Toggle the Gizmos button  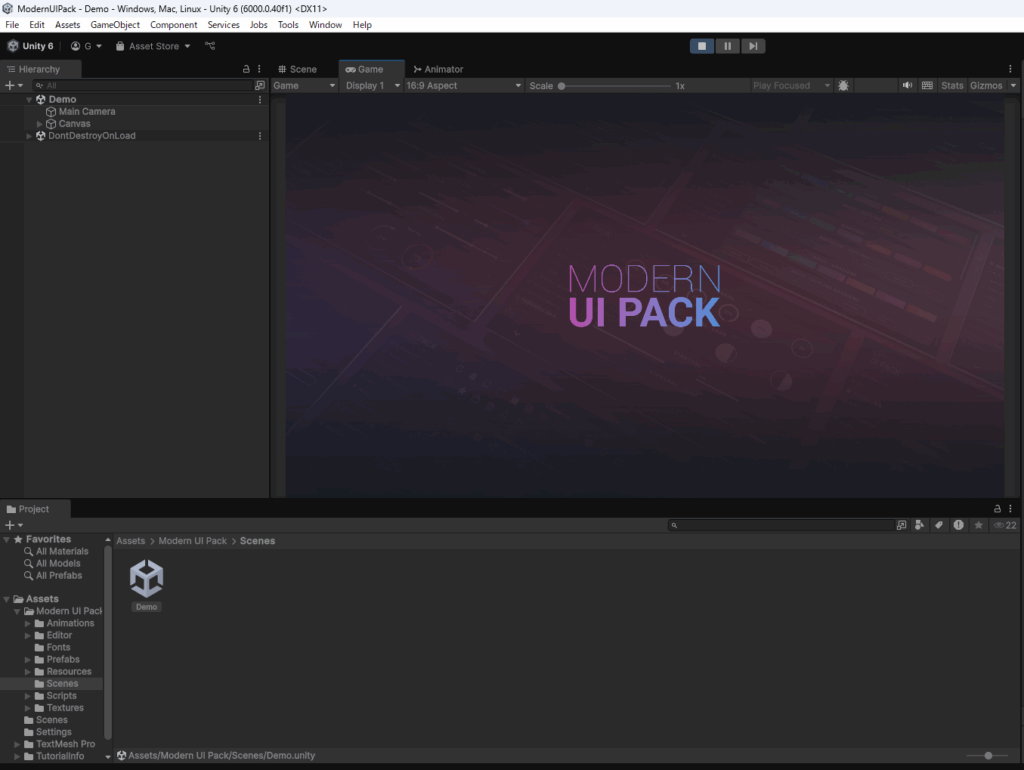coord(986,86)
